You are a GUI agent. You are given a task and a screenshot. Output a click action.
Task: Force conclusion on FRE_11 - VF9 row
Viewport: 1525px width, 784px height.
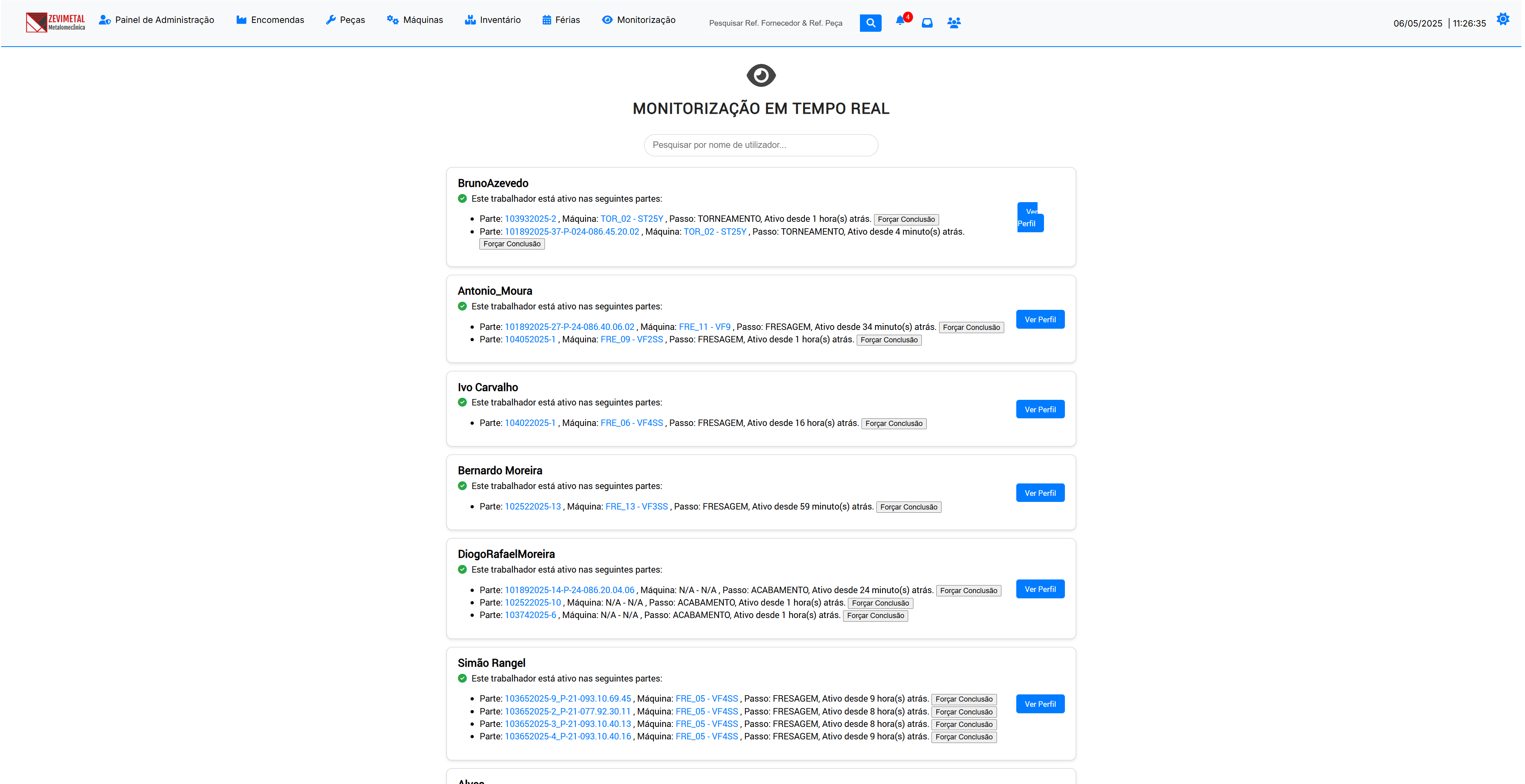pos(971,328)
